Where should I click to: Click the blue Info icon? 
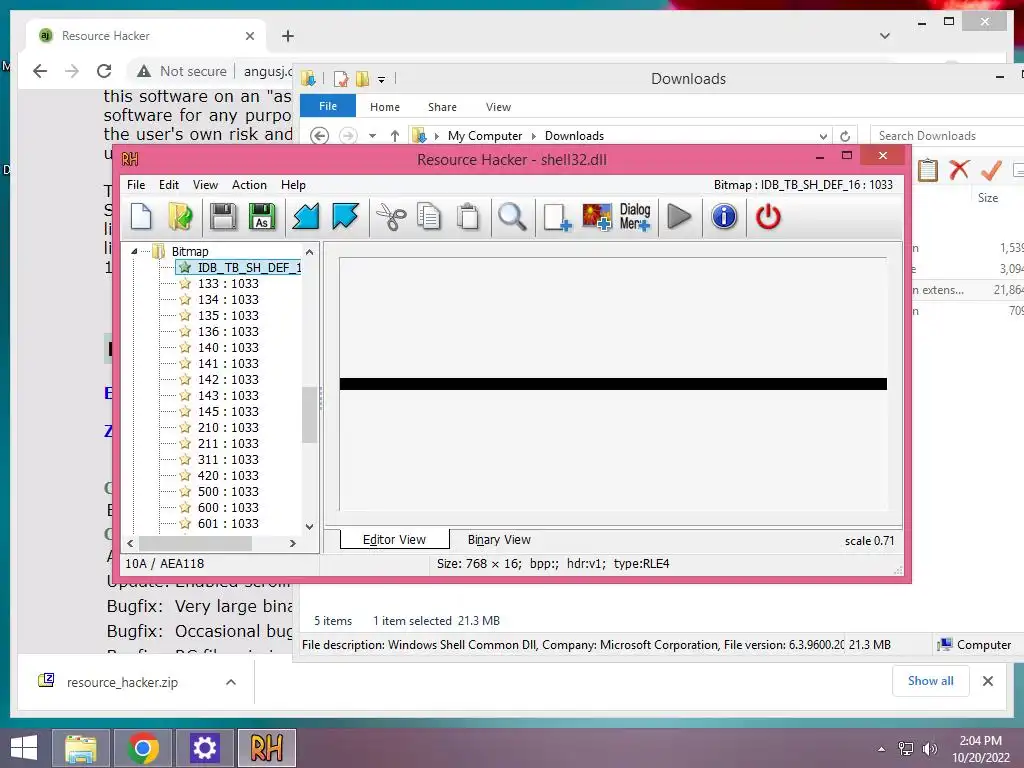click(724, 216)
